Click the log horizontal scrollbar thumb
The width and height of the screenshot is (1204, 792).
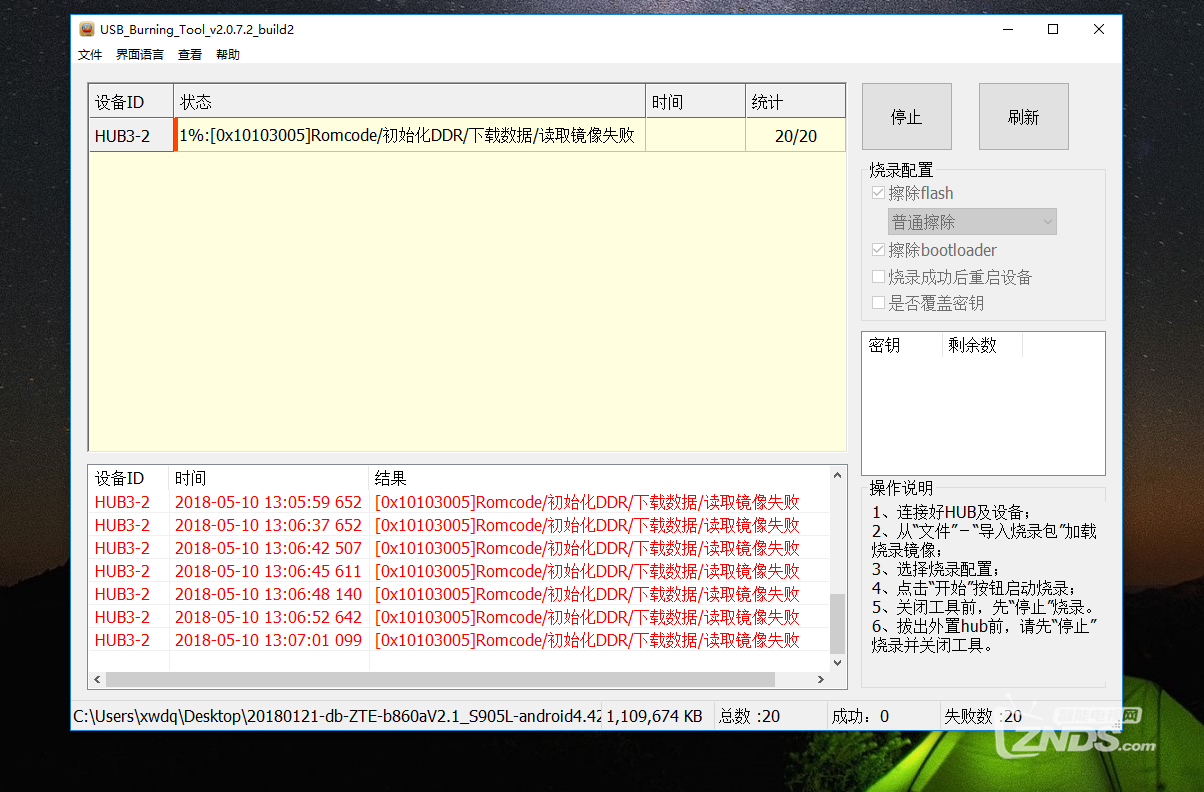point(441,680)
